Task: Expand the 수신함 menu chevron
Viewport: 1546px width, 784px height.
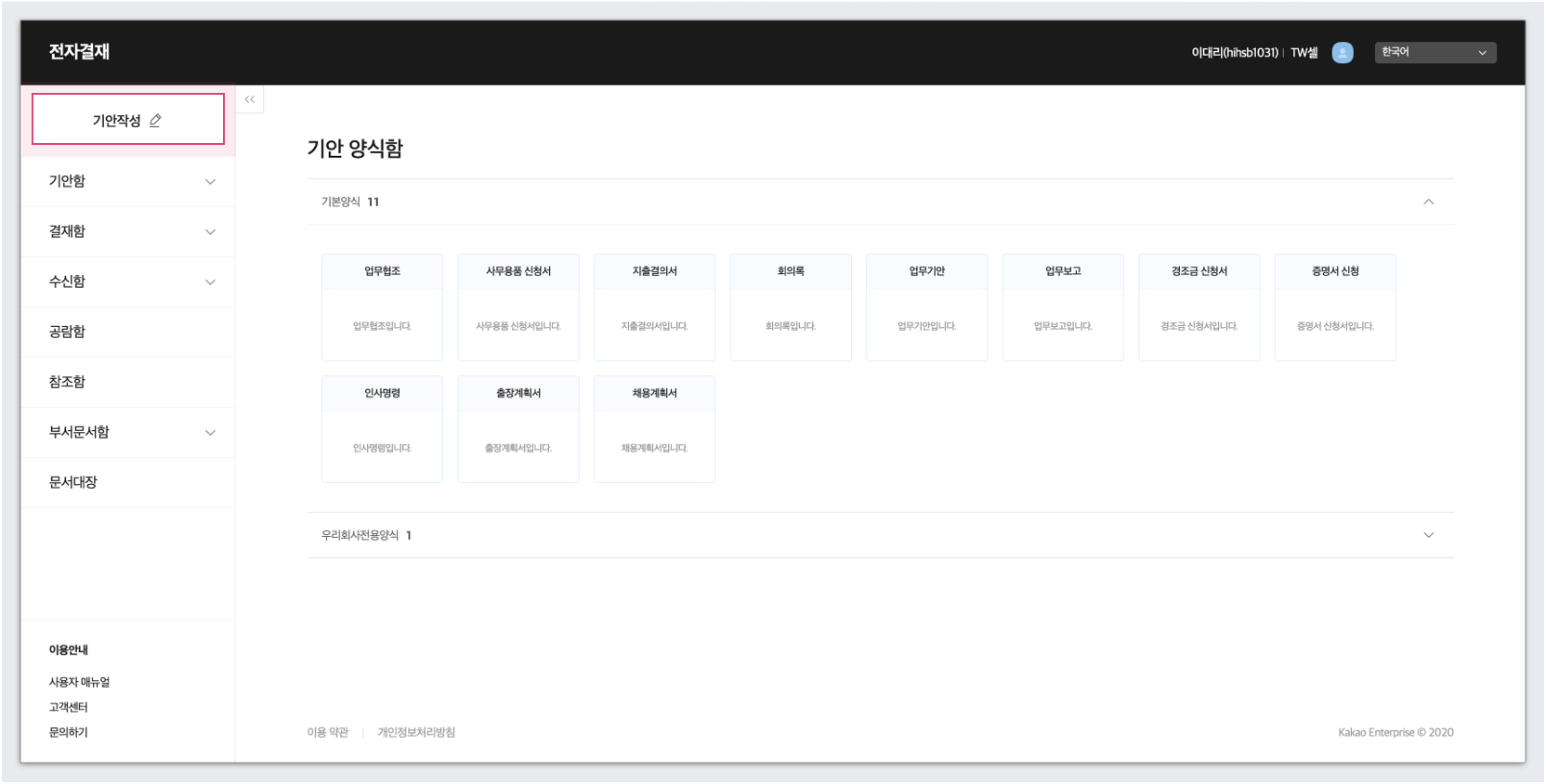Action: [x=210, y=282]
